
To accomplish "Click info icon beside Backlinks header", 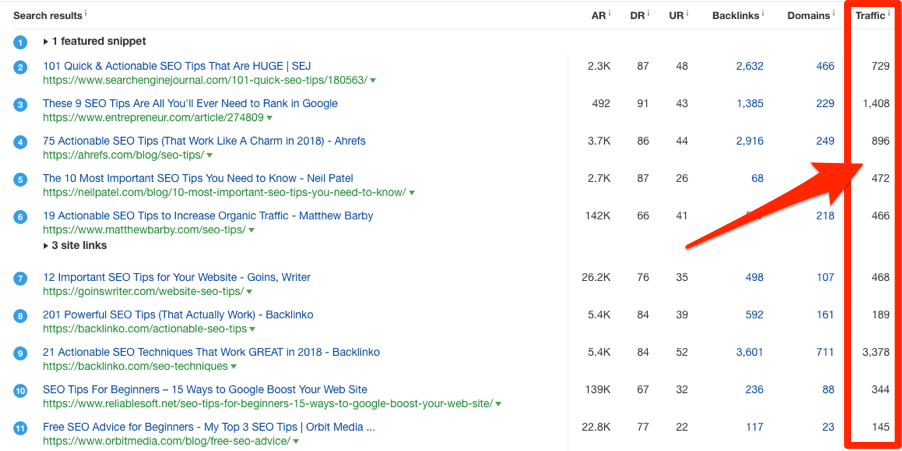I will 762,14.
